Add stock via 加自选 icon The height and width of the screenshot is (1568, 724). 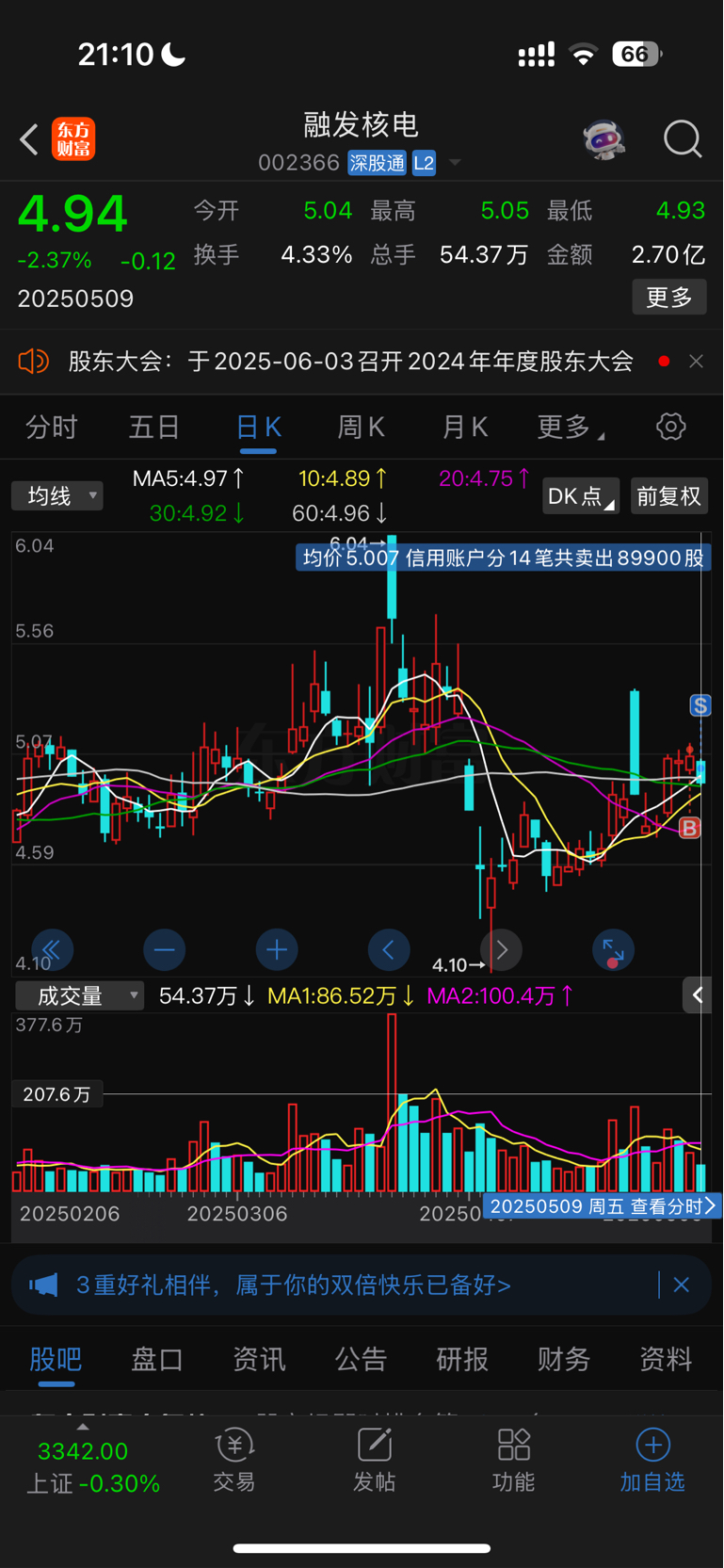tap(652, 1461)
